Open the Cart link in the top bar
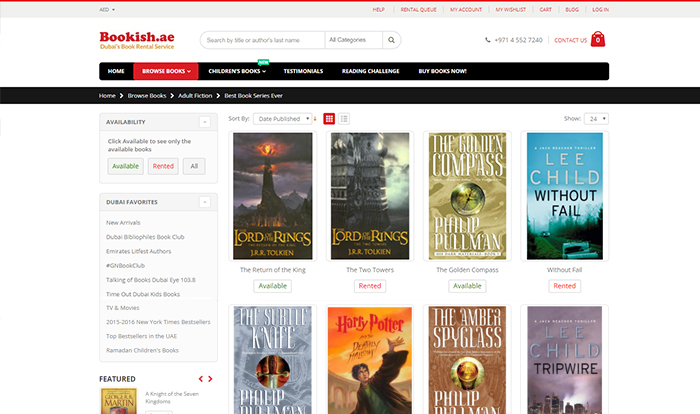The image size is (700, 414). click(x=545, y=9)
